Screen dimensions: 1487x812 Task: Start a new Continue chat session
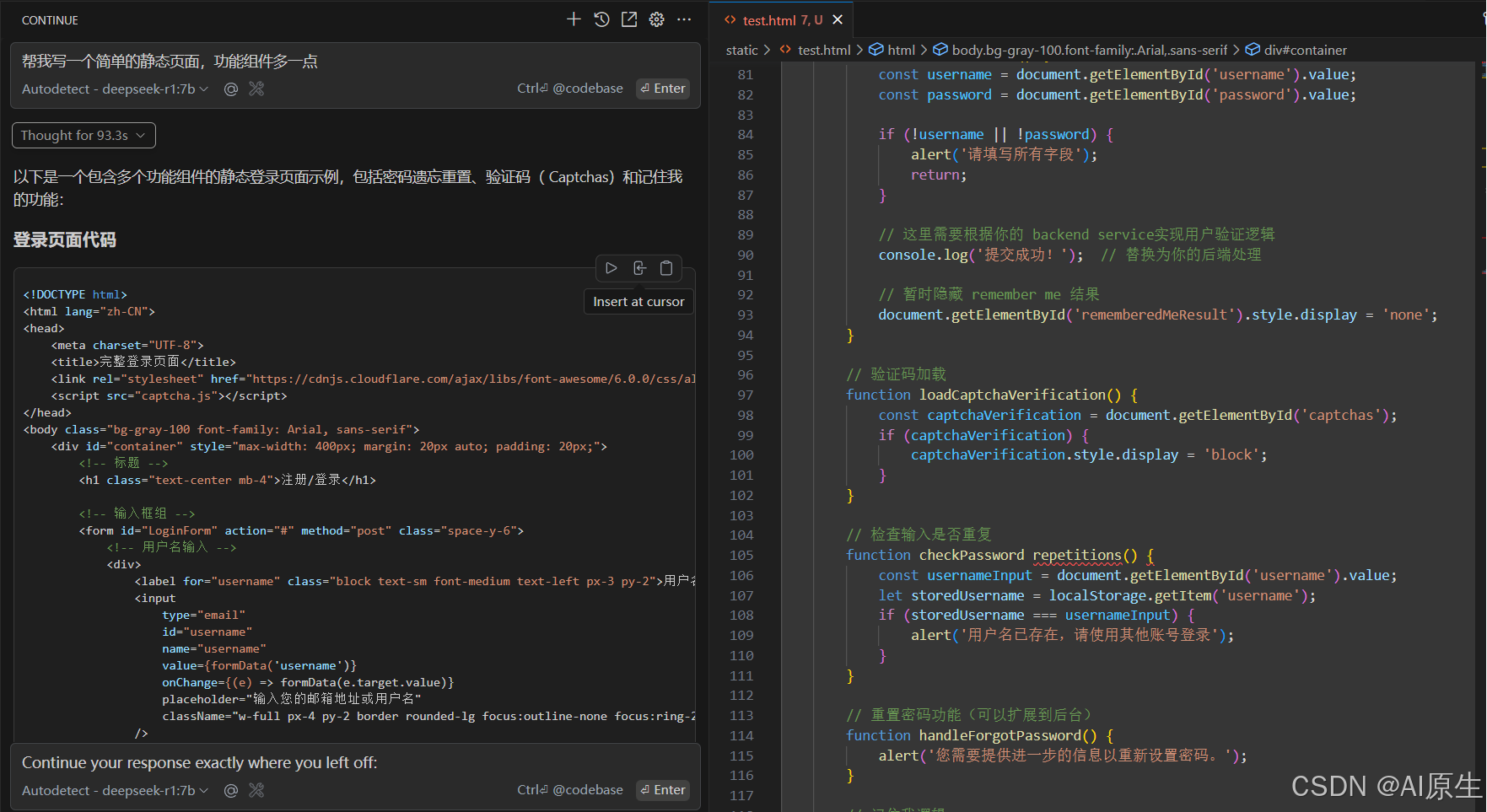[x=574, y=19]
